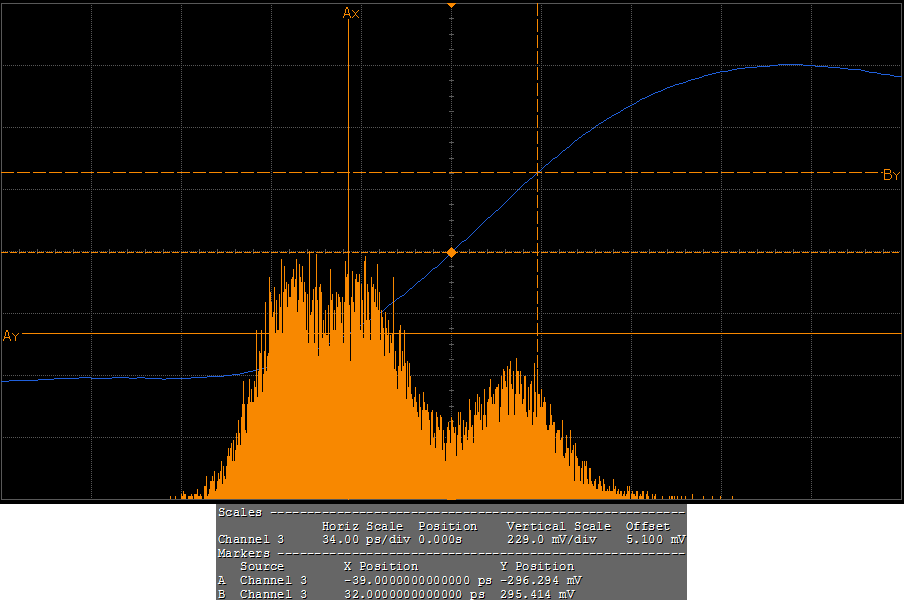Click marker A X position -39 ps value
904x600 pixels.
(417, 580)
